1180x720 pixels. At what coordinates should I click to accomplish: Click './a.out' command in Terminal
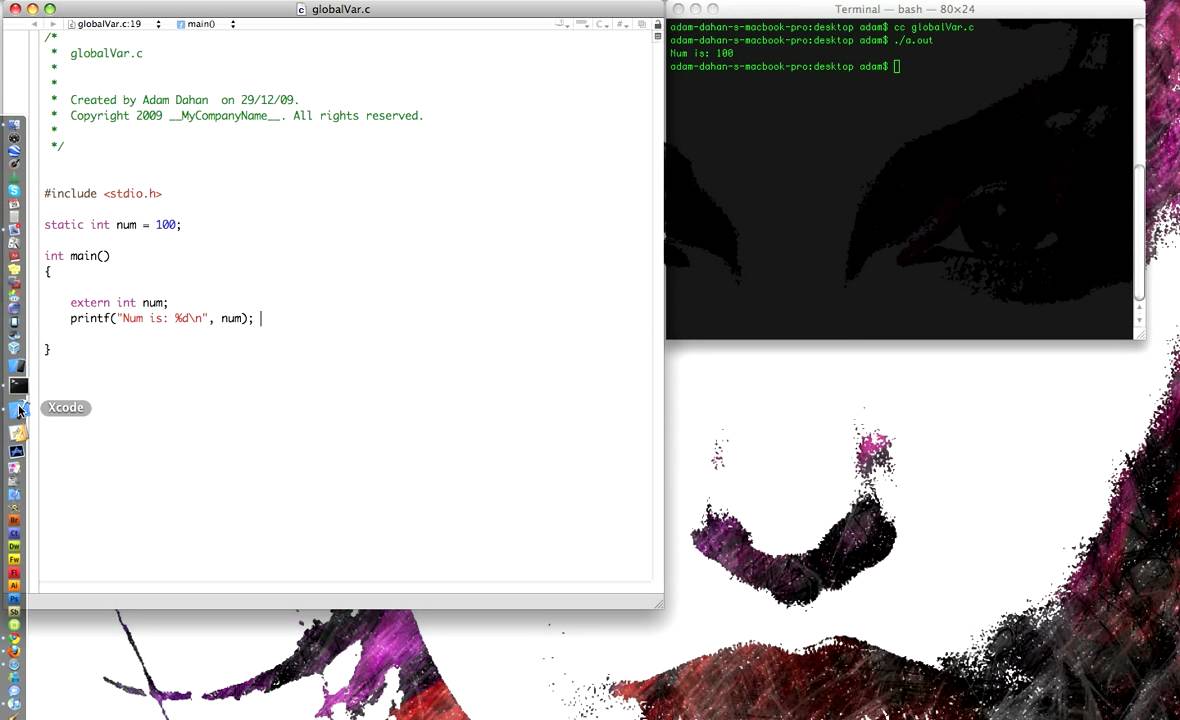(x=914, y=40)
